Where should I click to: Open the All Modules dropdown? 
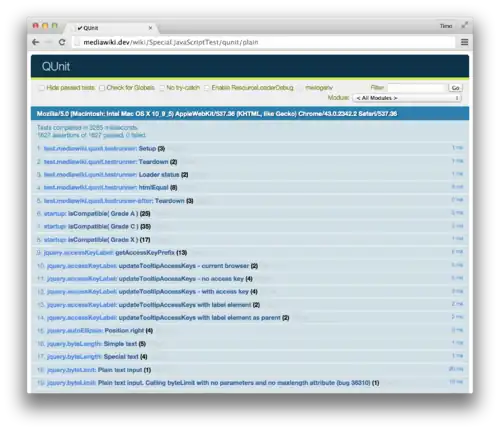click(408, 98)
